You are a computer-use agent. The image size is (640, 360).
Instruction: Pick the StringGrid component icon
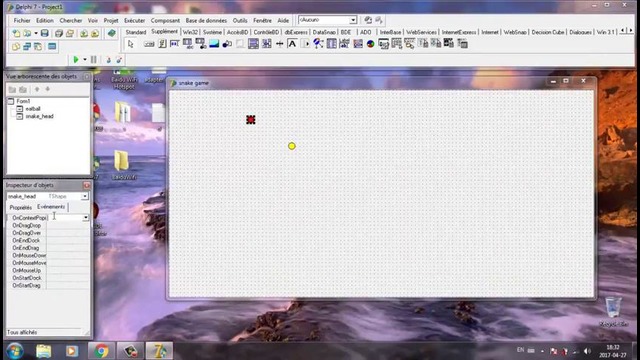(188, 44)
